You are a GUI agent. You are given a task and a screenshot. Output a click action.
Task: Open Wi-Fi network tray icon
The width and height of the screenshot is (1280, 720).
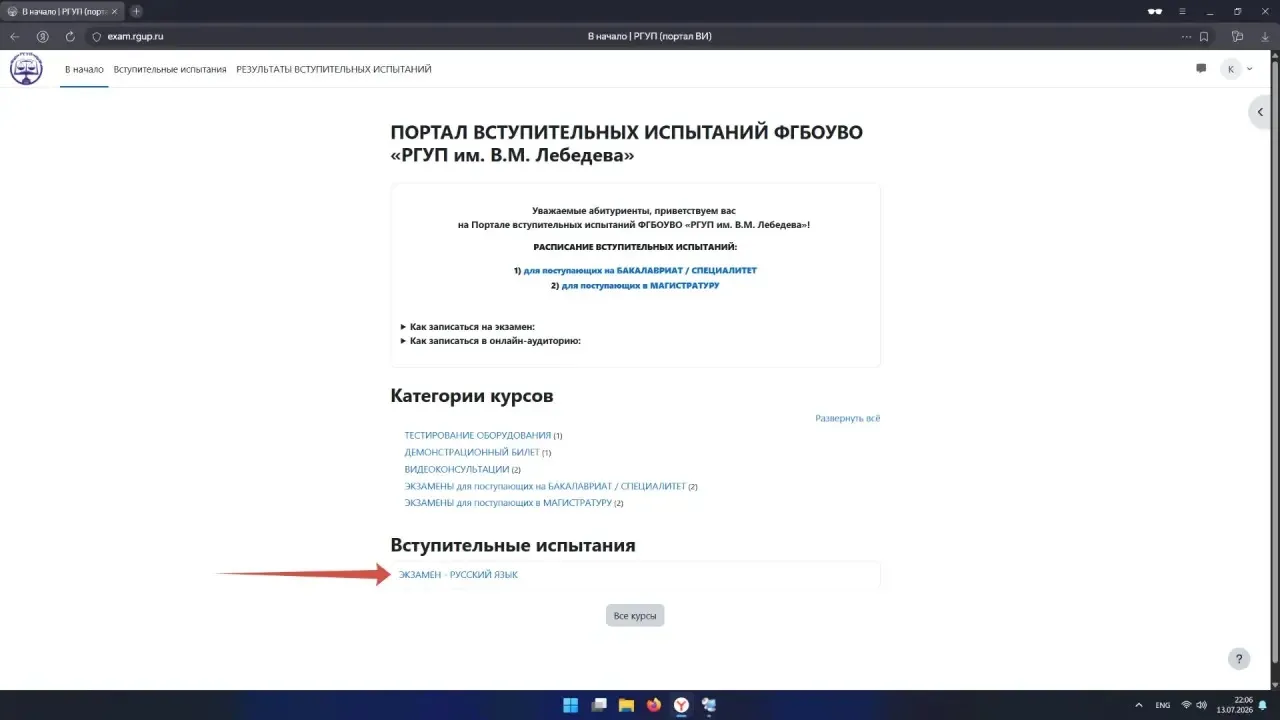coord(1187,705)
